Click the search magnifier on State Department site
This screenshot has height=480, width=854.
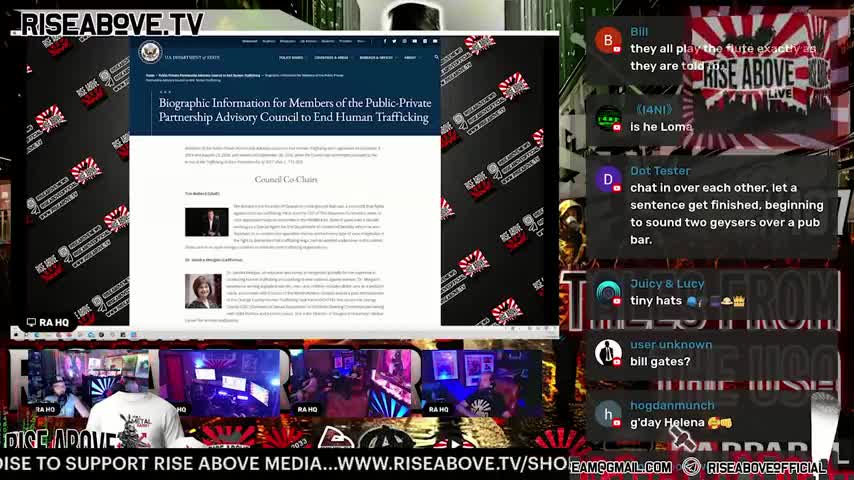tap(436, 57)
